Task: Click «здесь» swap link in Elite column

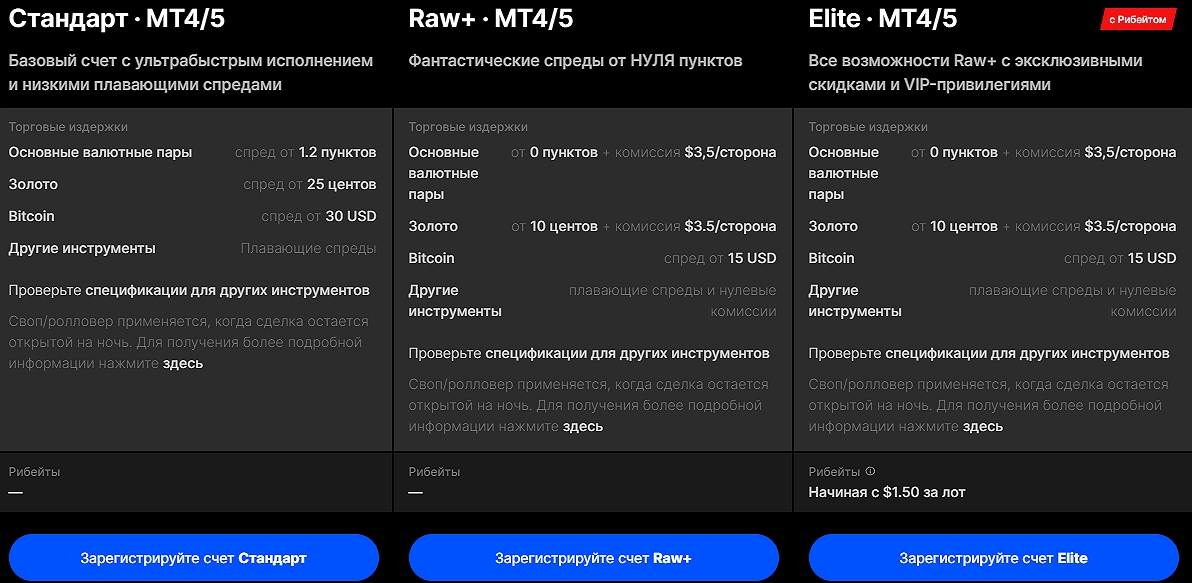Action: point(983,426)
